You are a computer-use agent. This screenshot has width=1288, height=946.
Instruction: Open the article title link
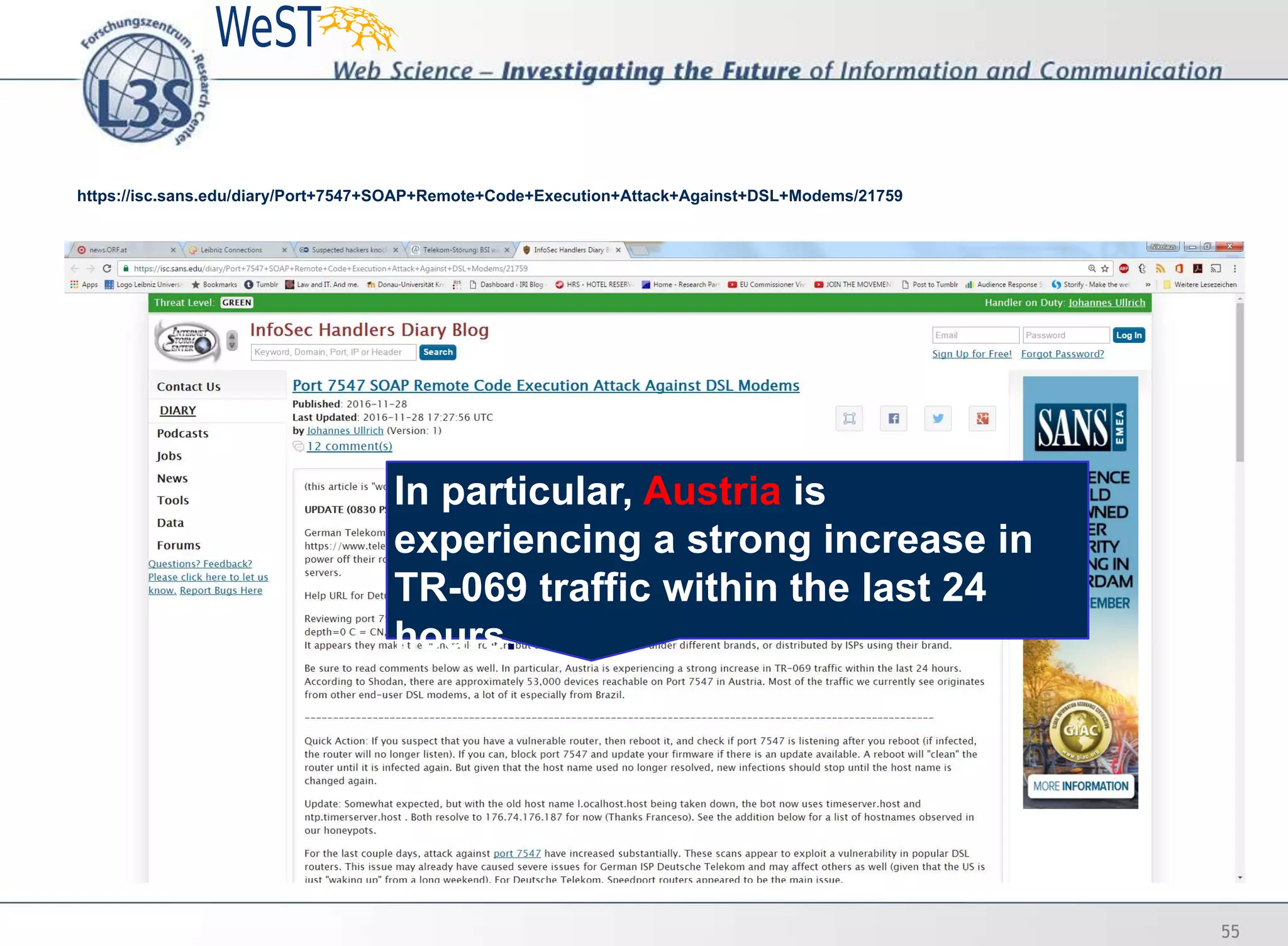[x=546, y=386]
